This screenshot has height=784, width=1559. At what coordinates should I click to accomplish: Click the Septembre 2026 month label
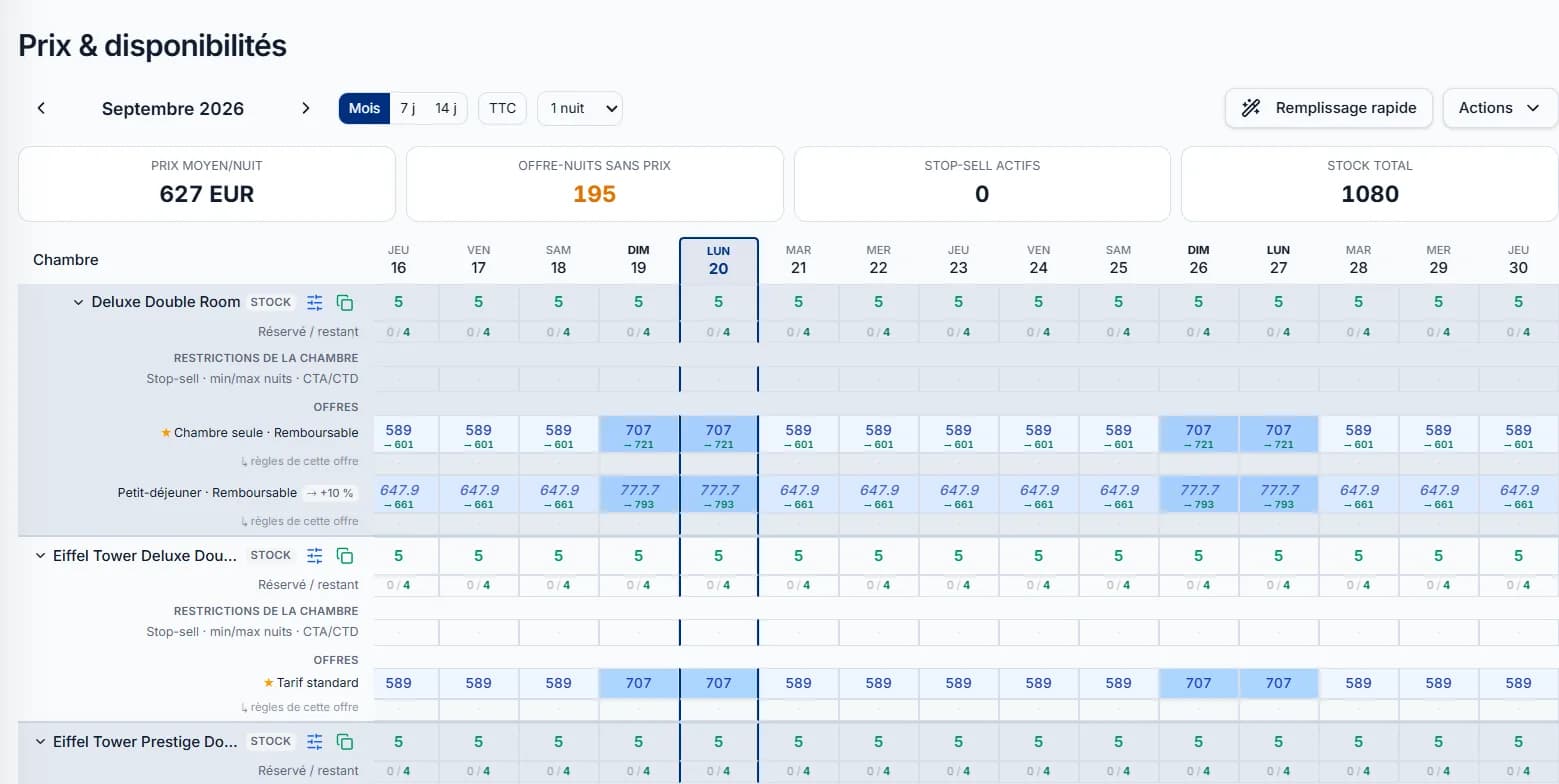173,108
